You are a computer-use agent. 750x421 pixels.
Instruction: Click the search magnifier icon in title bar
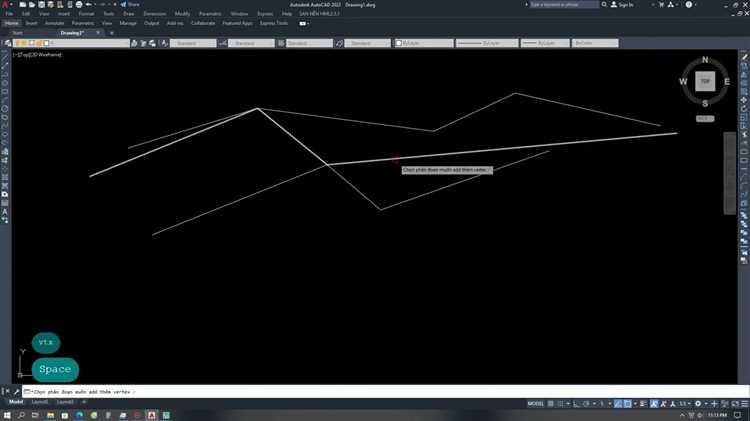pos(604,5)
